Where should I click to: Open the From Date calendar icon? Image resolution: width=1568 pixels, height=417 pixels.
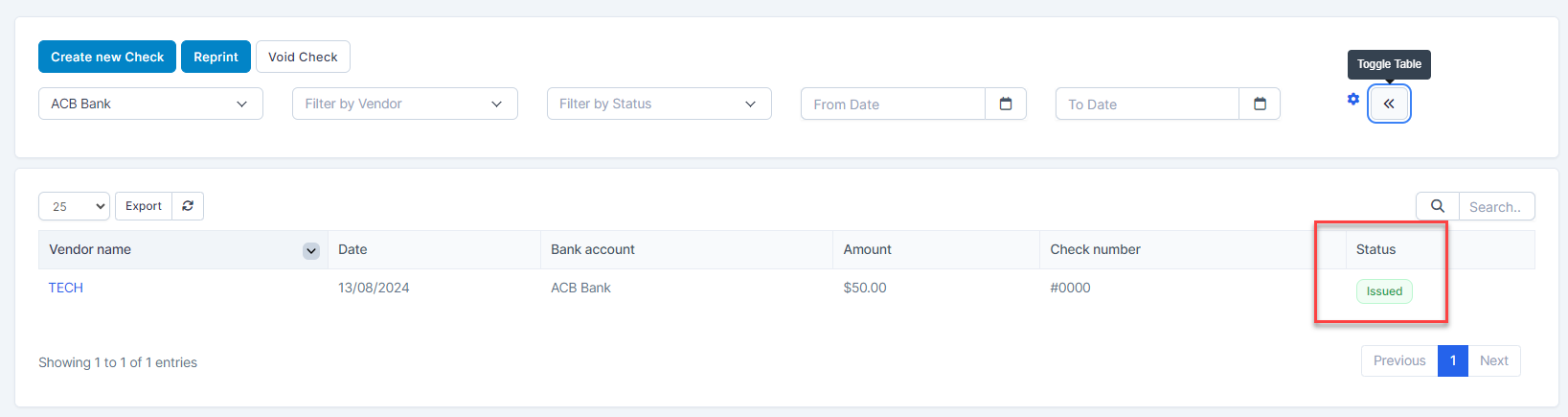(x=1006, y=104)
